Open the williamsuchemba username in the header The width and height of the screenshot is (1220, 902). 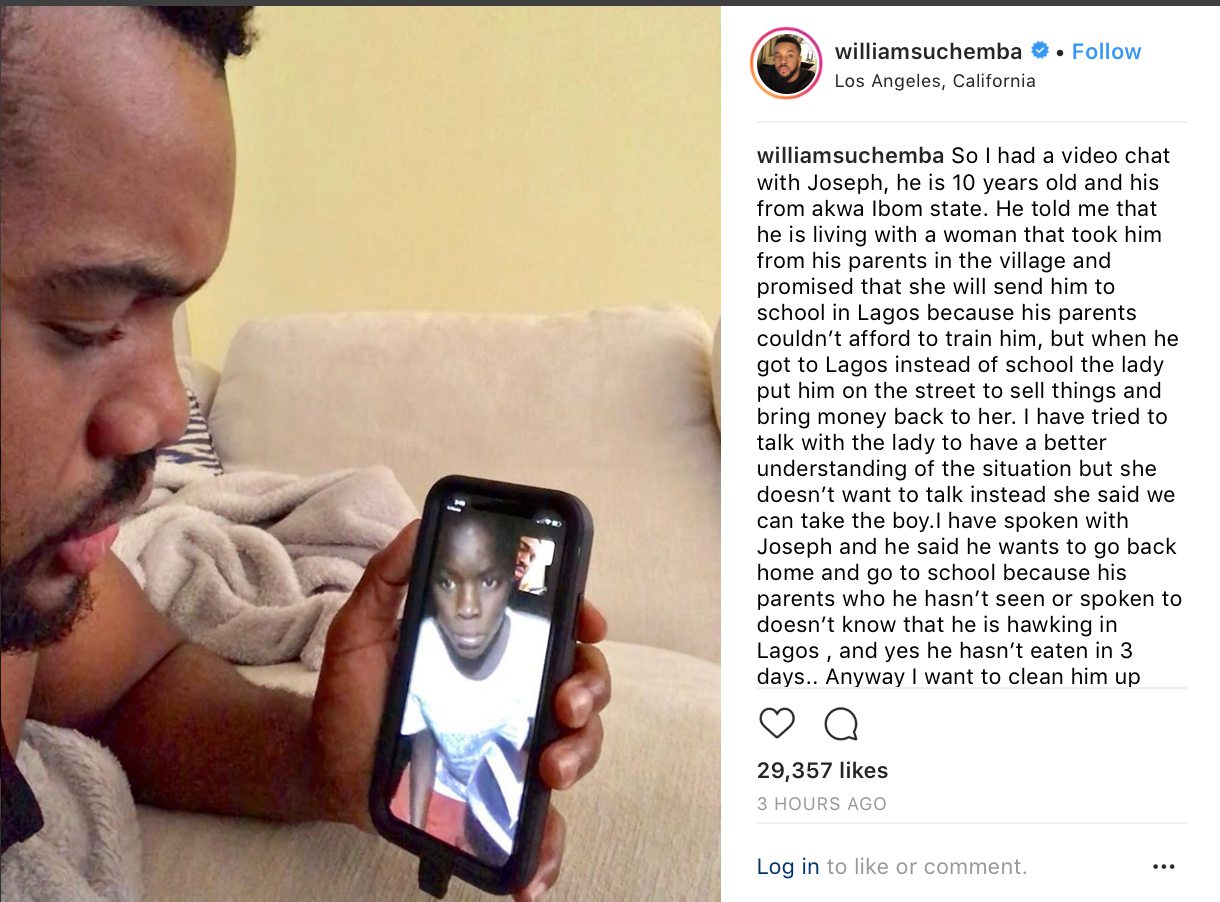[x=928, y=51]
